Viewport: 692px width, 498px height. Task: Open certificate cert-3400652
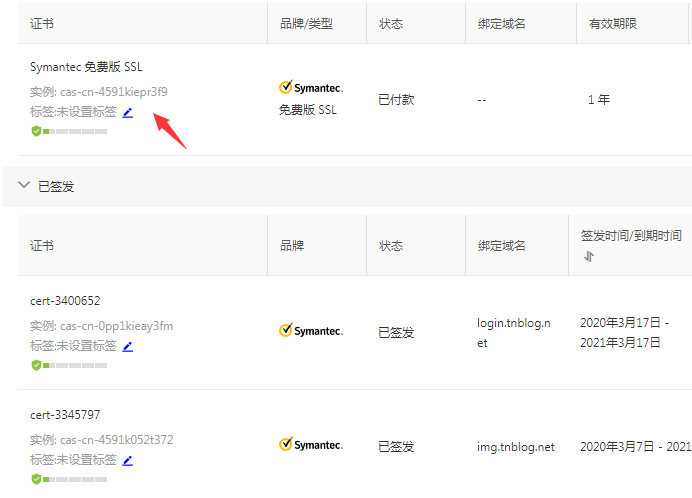point(65,300)
